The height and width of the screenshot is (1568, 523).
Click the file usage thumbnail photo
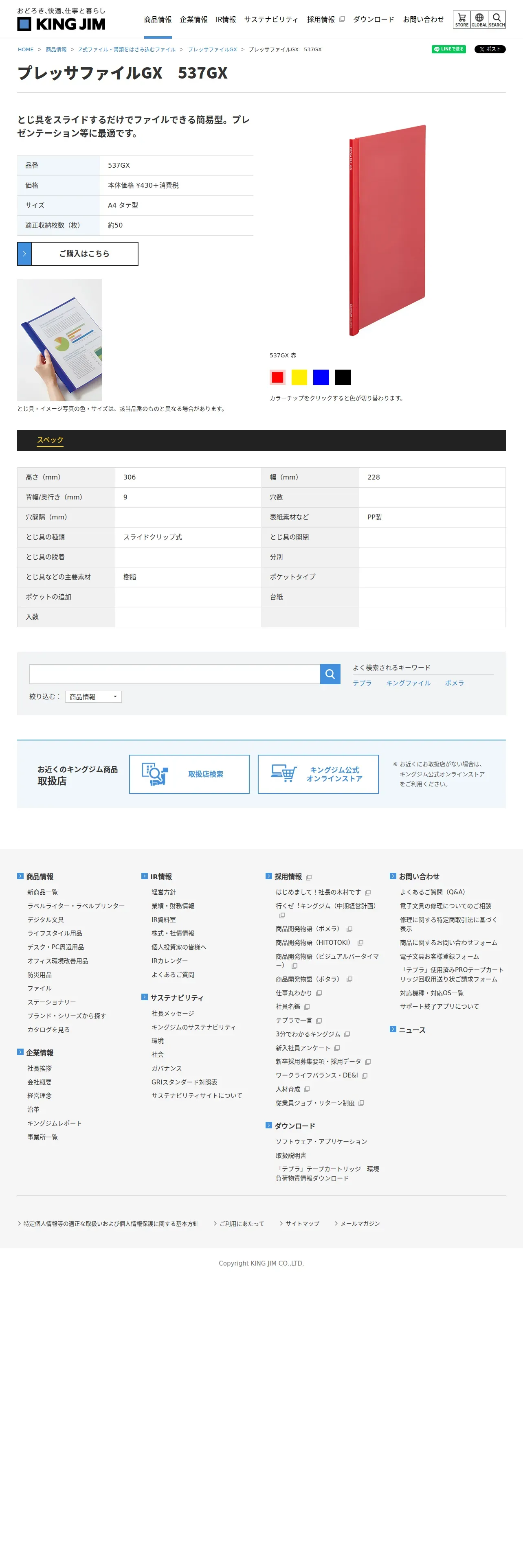click(59, 339)
